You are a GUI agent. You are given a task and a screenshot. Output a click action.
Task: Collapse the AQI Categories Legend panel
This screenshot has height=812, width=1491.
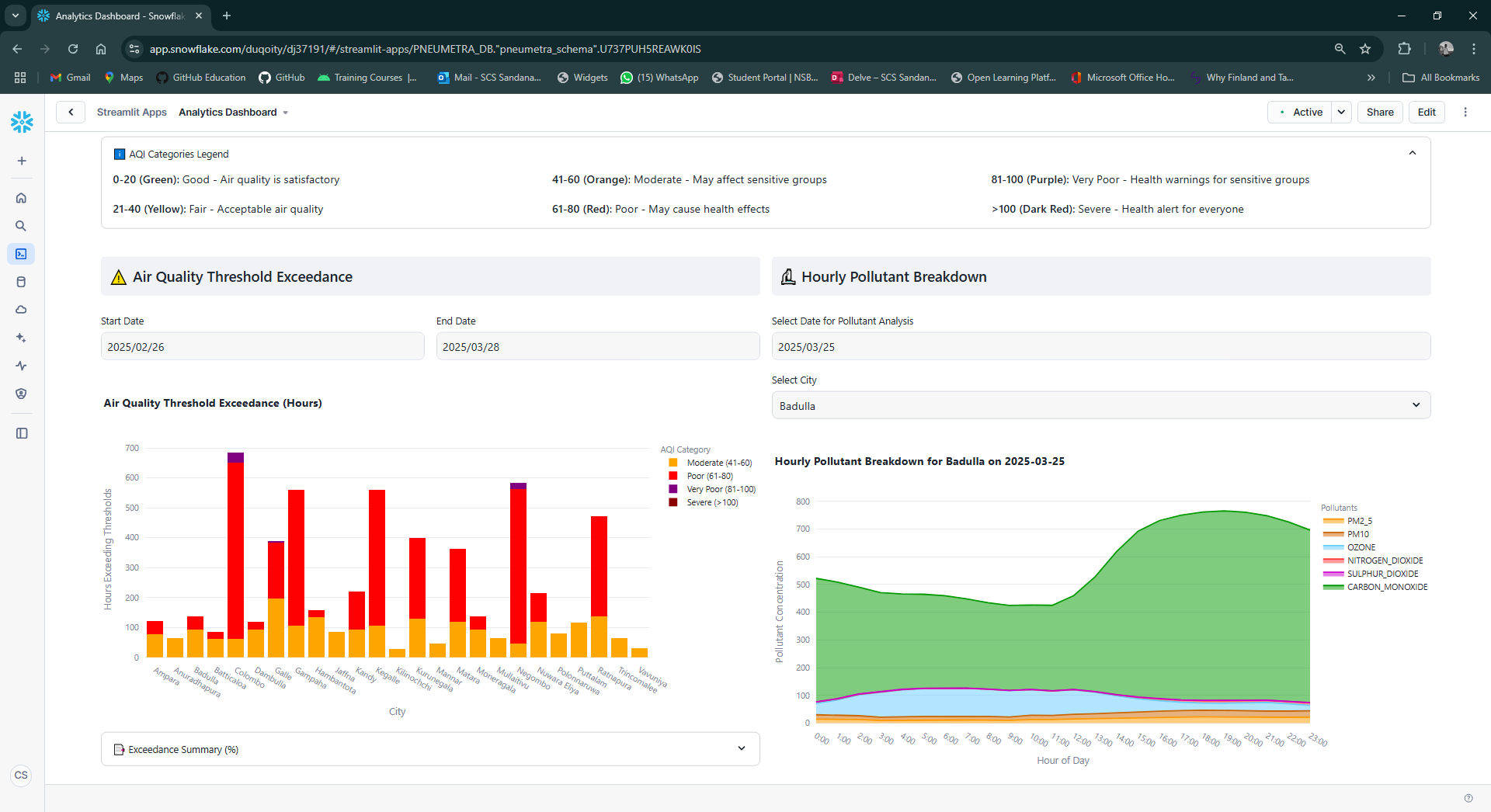1413,153
